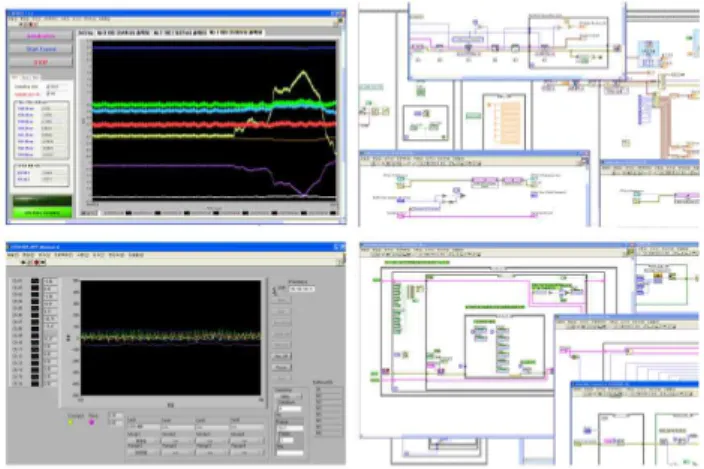Open first menu in top-left window menu bar
The image size is (704, 469).
click(x=12, y=19)
